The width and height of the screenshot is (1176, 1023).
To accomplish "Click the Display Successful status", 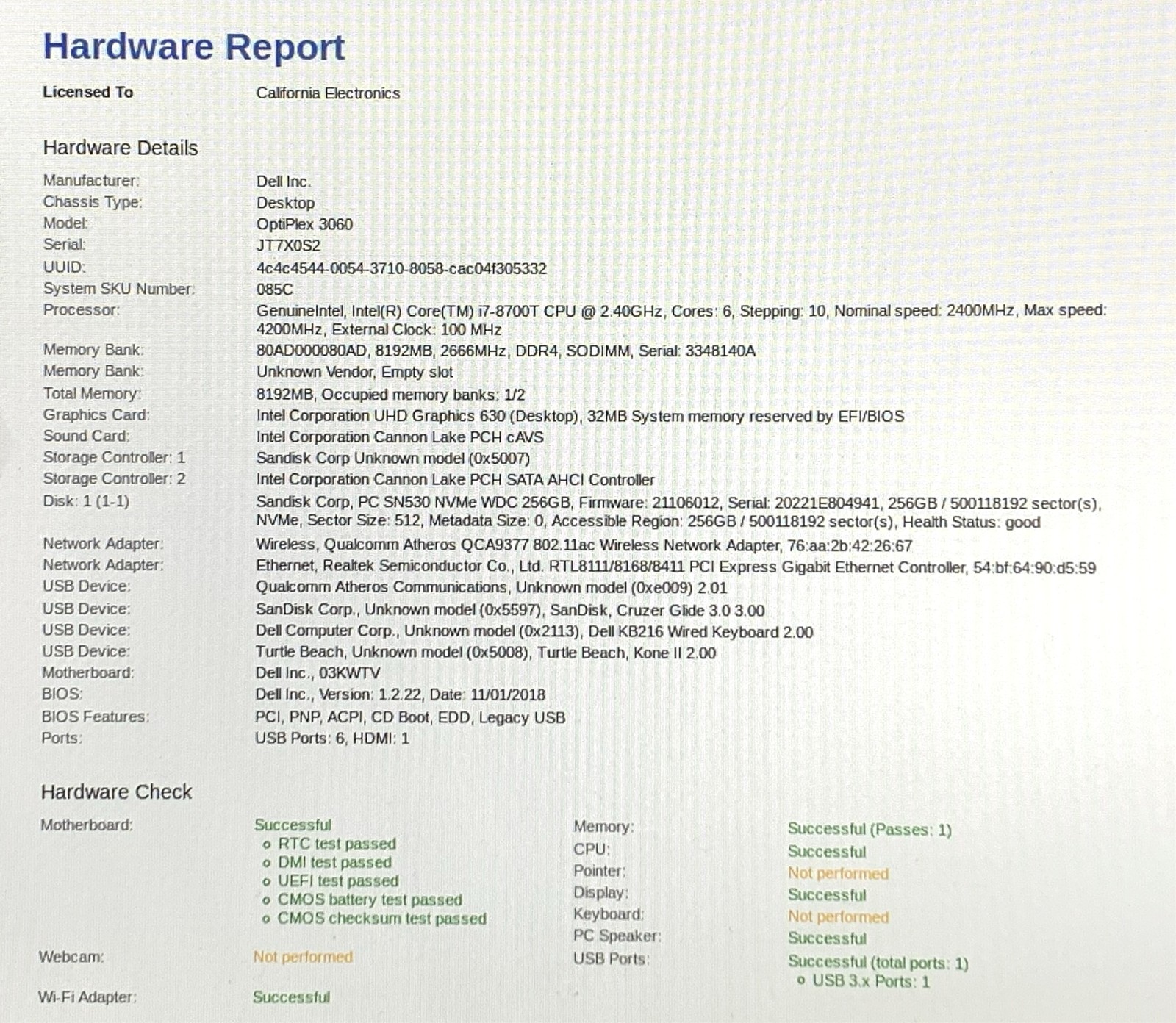I will pyautogui.click(x=827, y=895).
